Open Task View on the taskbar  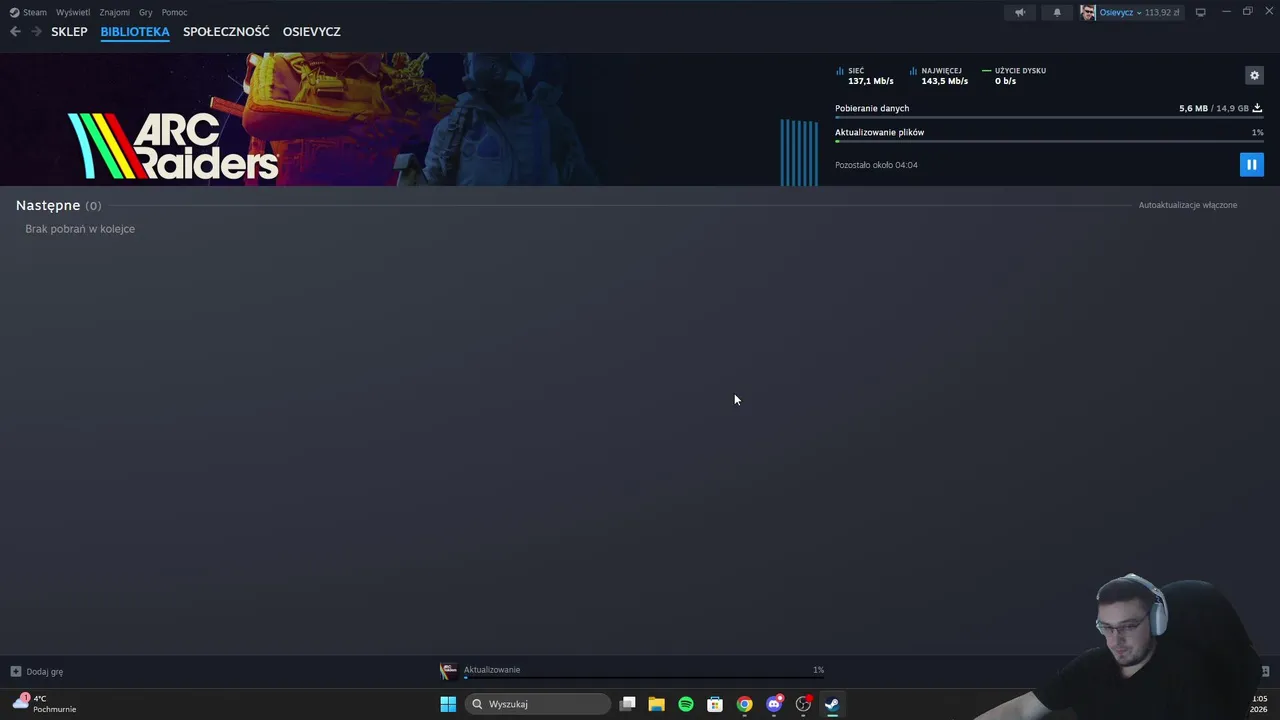[627, 704]
